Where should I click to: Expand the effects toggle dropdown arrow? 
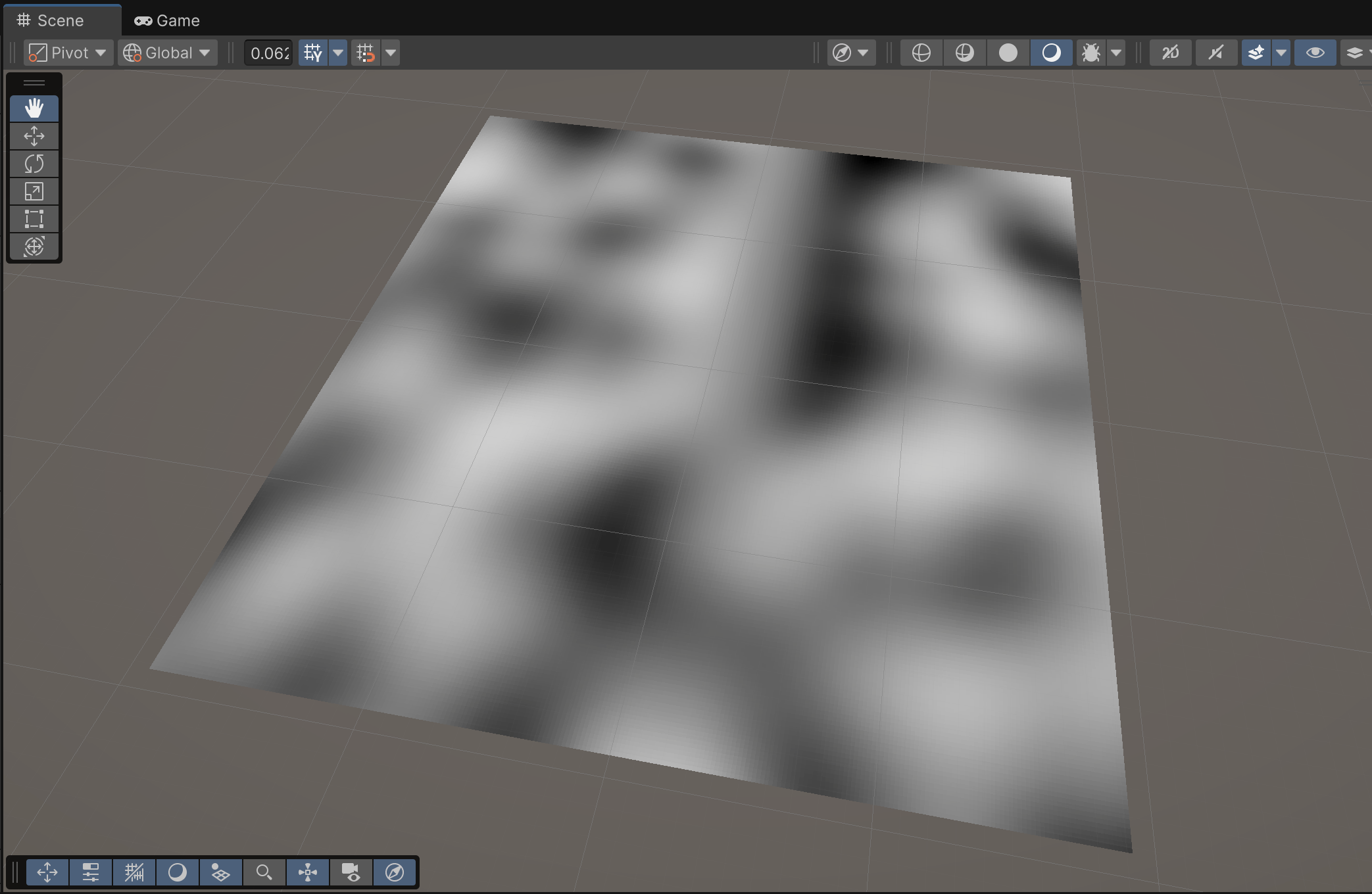[x=1281, y=53]
